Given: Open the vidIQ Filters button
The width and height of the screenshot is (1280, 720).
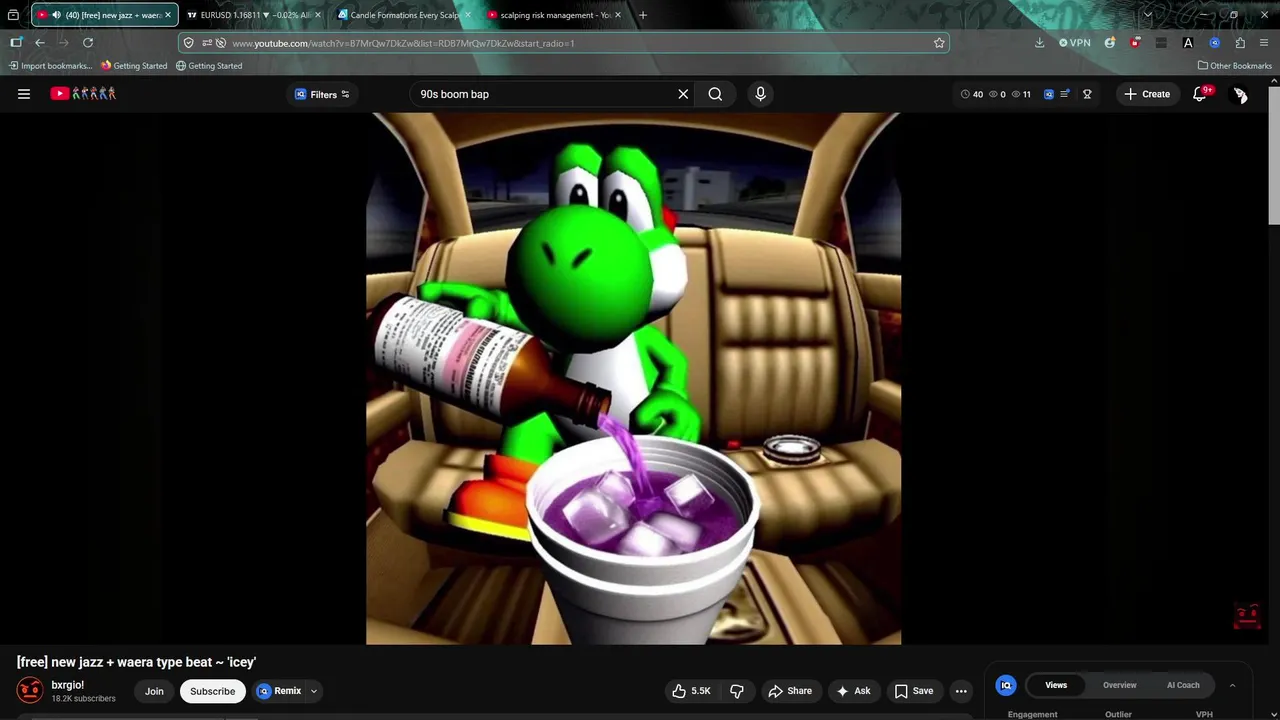Looking at the screenshot, I should click(322, 94).
